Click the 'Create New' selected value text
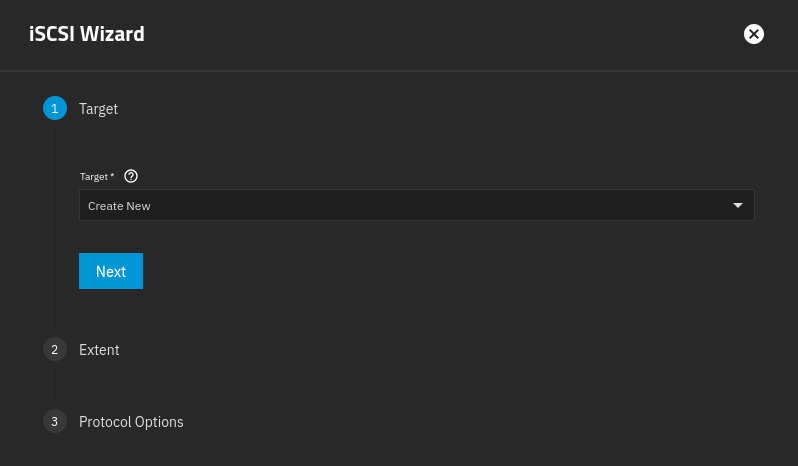Viewport: 798px width, 466px height. tap(119, 206)
